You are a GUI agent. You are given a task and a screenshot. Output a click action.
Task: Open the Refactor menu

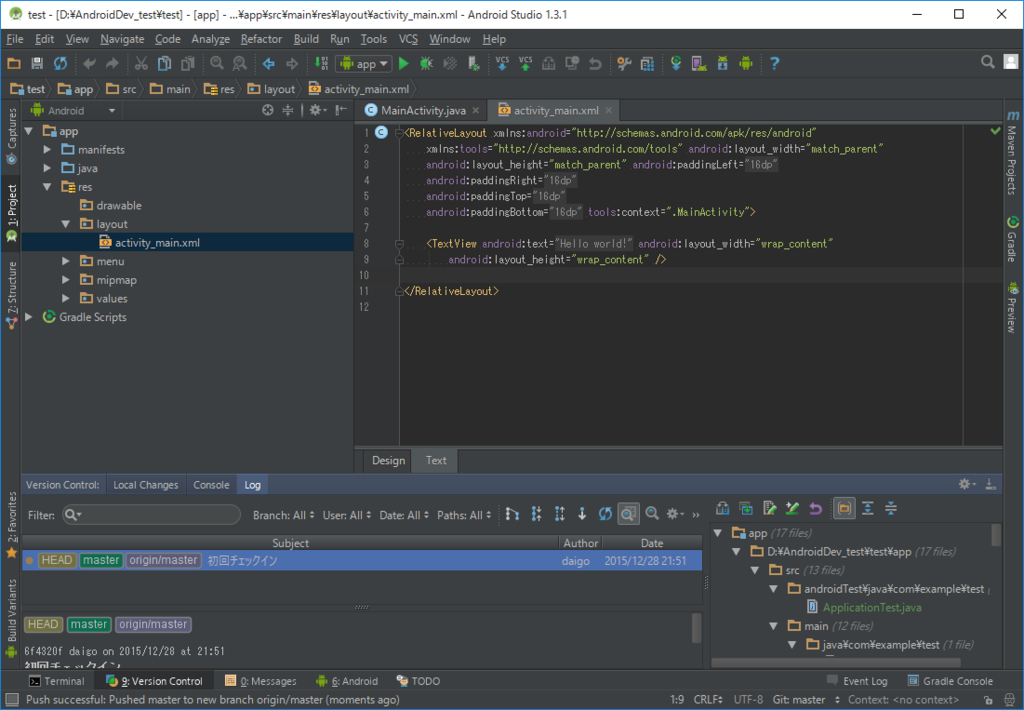click(261, 39)
